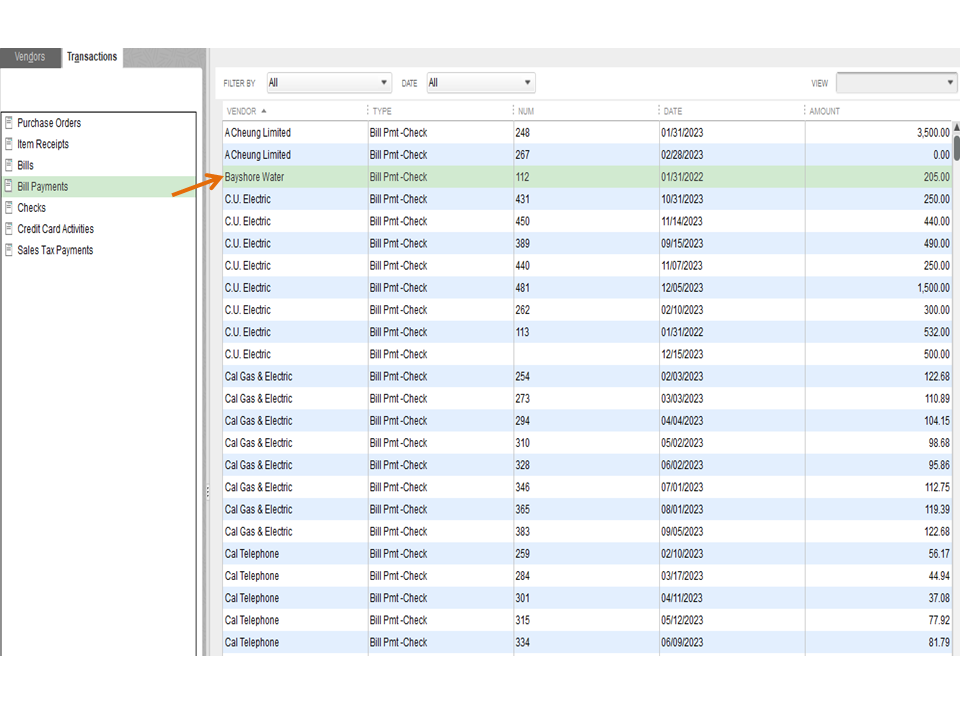Click the Credit Card Activities icon

[x=9, y=229]
